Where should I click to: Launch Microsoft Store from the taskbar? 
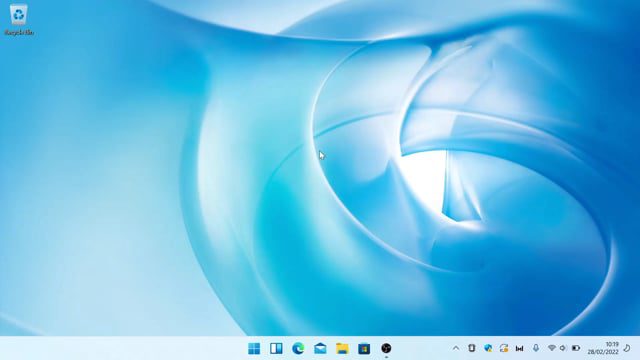[364, 348]
